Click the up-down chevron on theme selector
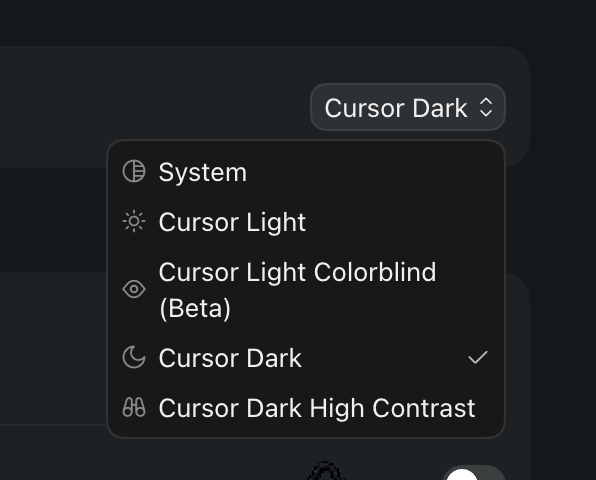Viewport: 596px width, 480px height. [486, 108]
